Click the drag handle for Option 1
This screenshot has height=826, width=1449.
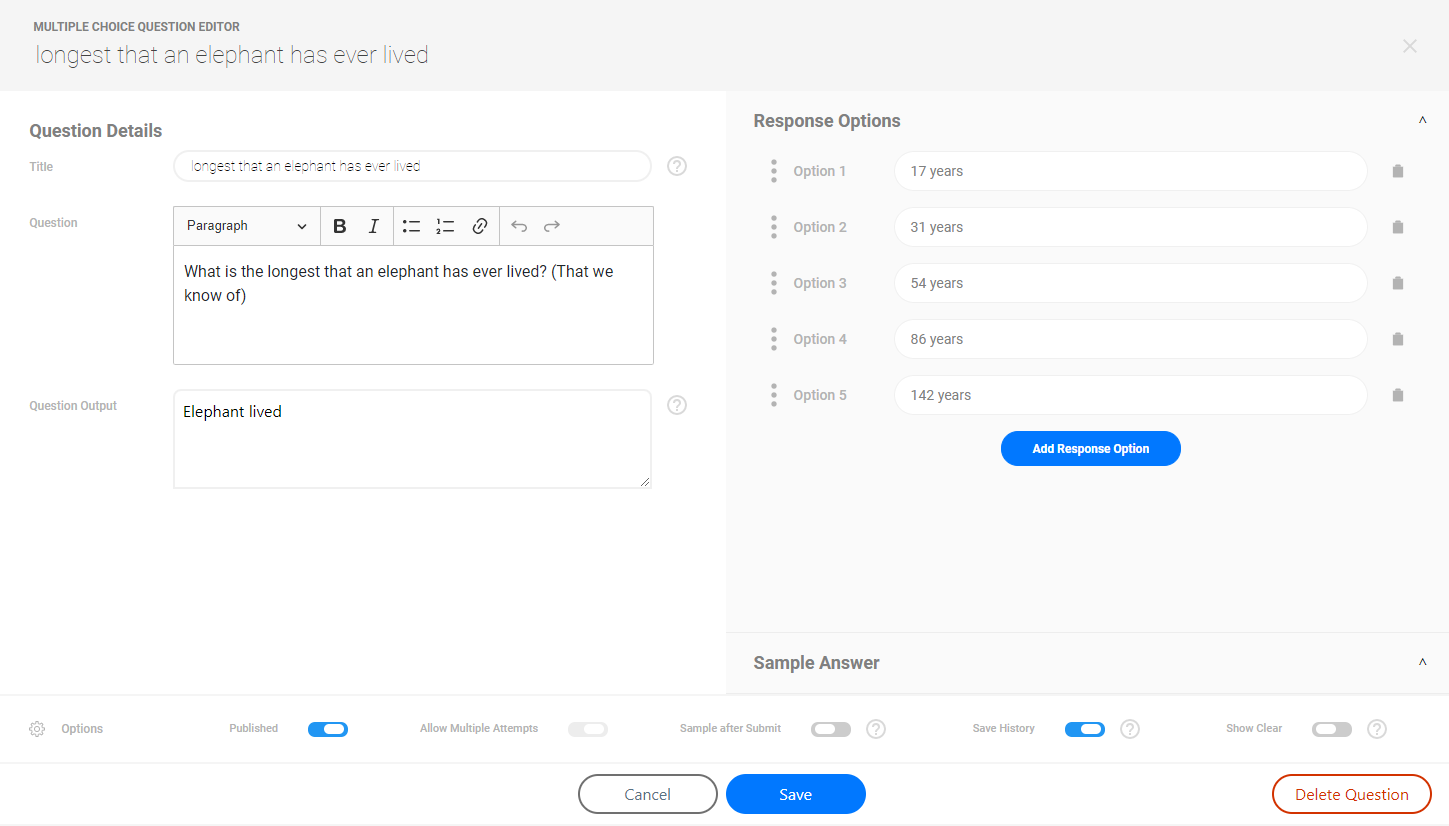(774, 171)
